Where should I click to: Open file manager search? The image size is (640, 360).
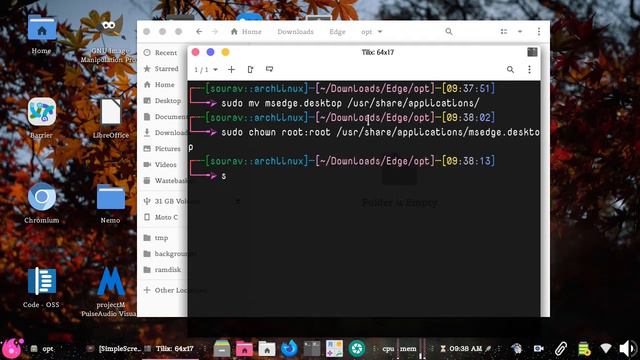pos(449,31)
